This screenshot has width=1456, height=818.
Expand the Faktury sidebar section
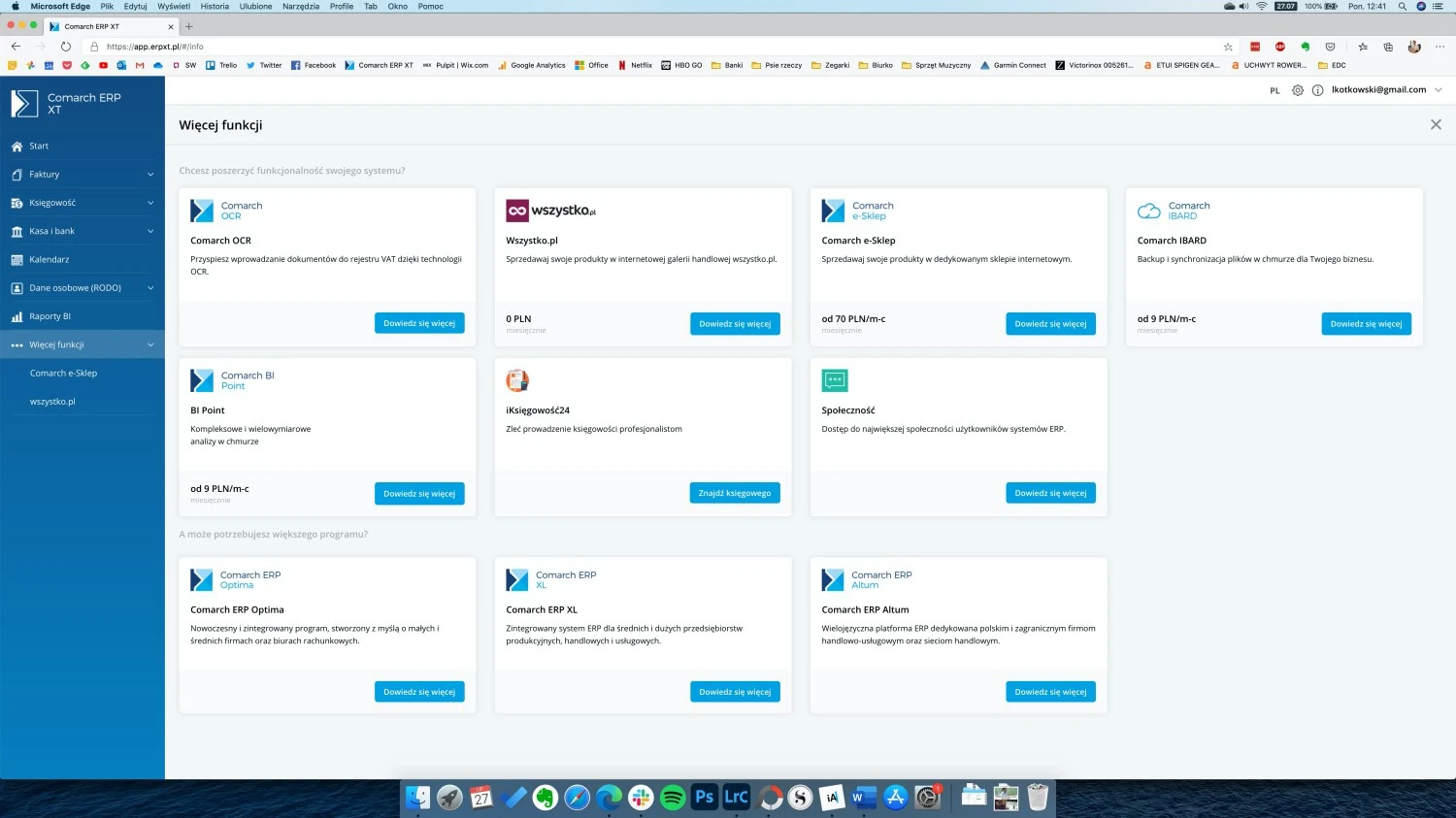150,175
